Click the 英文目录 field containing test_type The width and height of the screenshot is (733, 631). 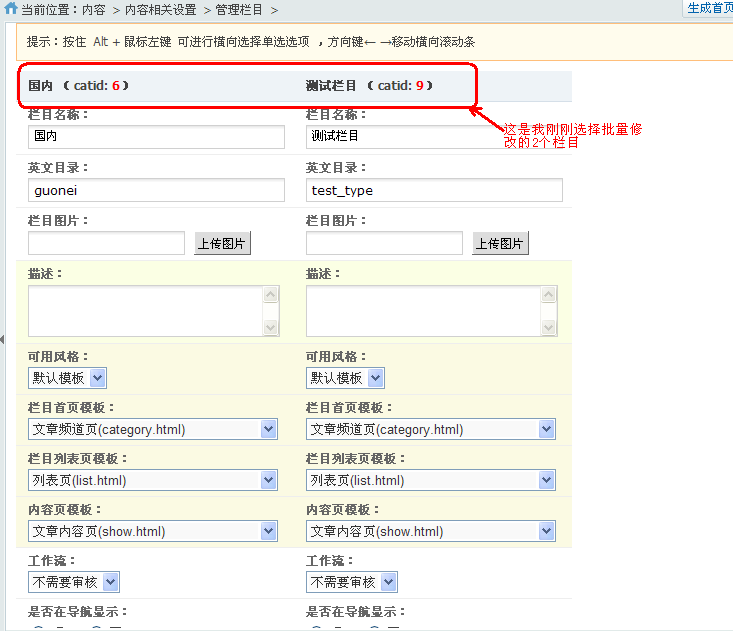point(434,190)
